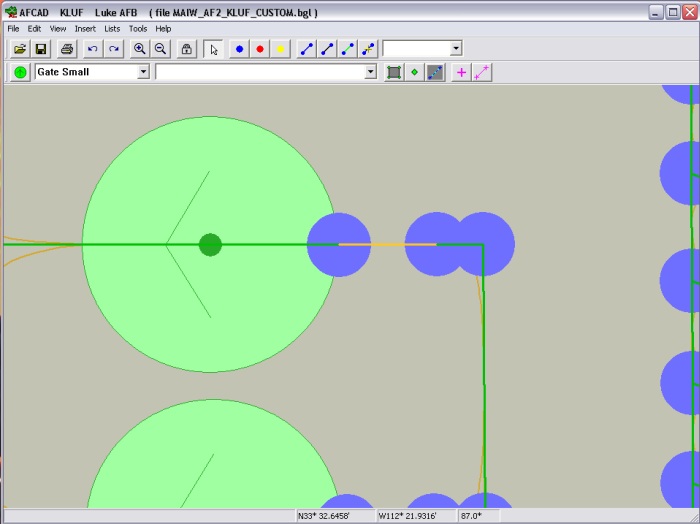Viewport: 700px width, 524px height.
Task: Click the Help menu item
Action: pos(163,29)
